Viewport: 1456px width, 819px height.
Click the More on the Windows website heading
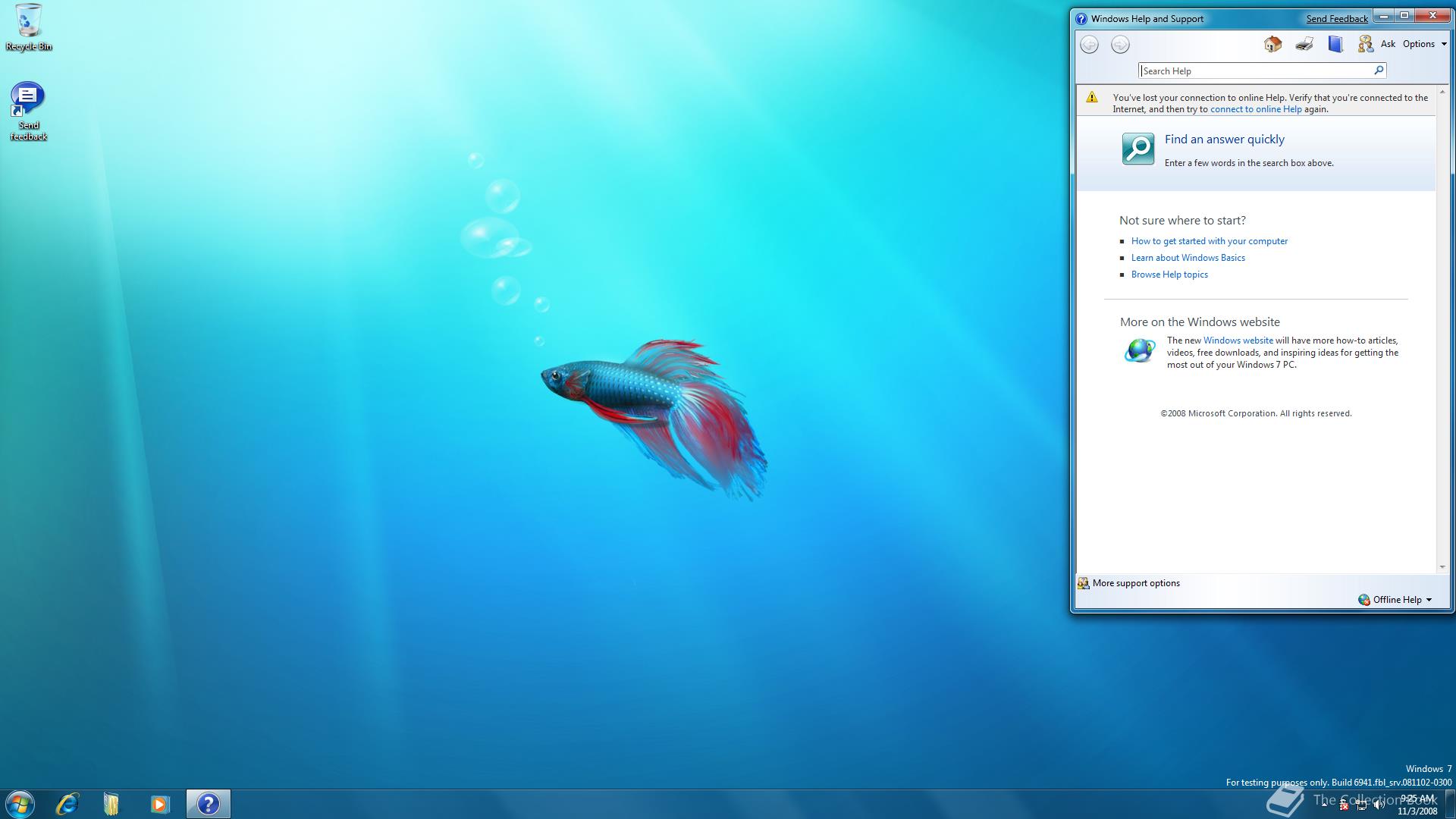point(1200,322)
